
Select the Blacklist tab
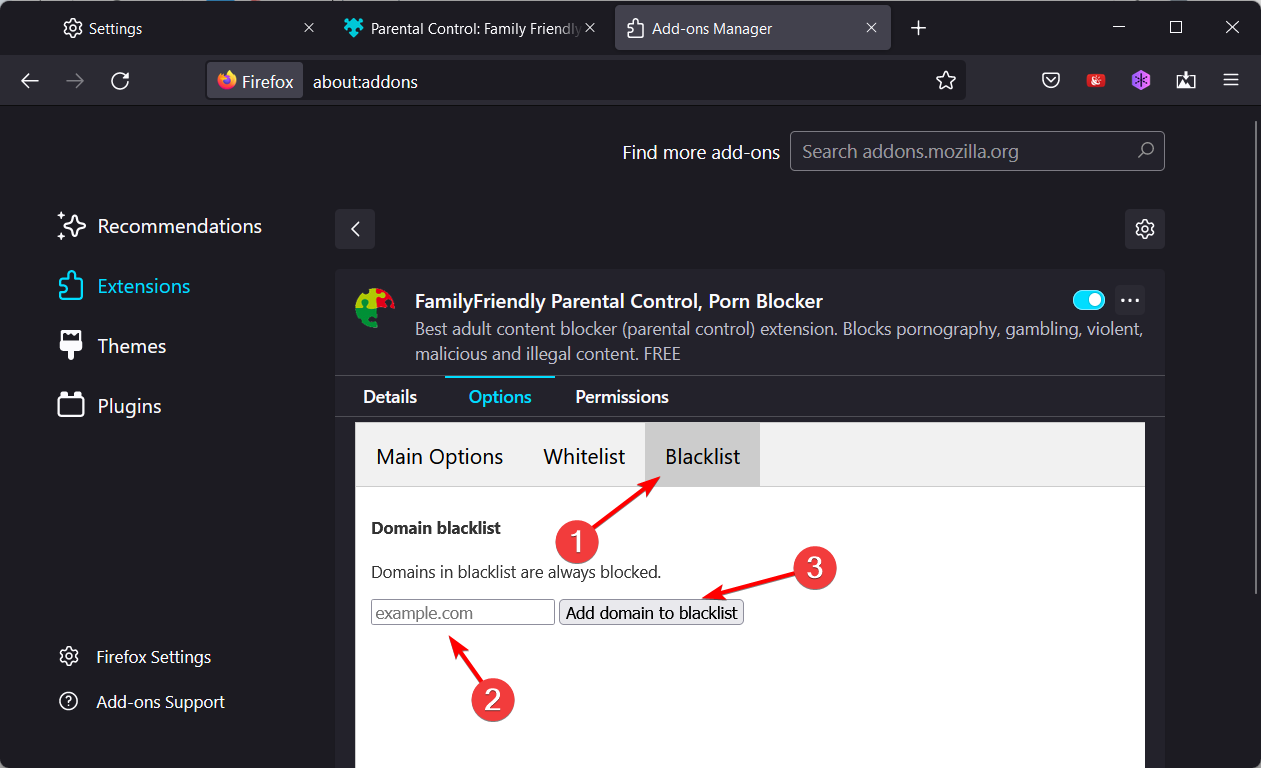click(703, 457)
